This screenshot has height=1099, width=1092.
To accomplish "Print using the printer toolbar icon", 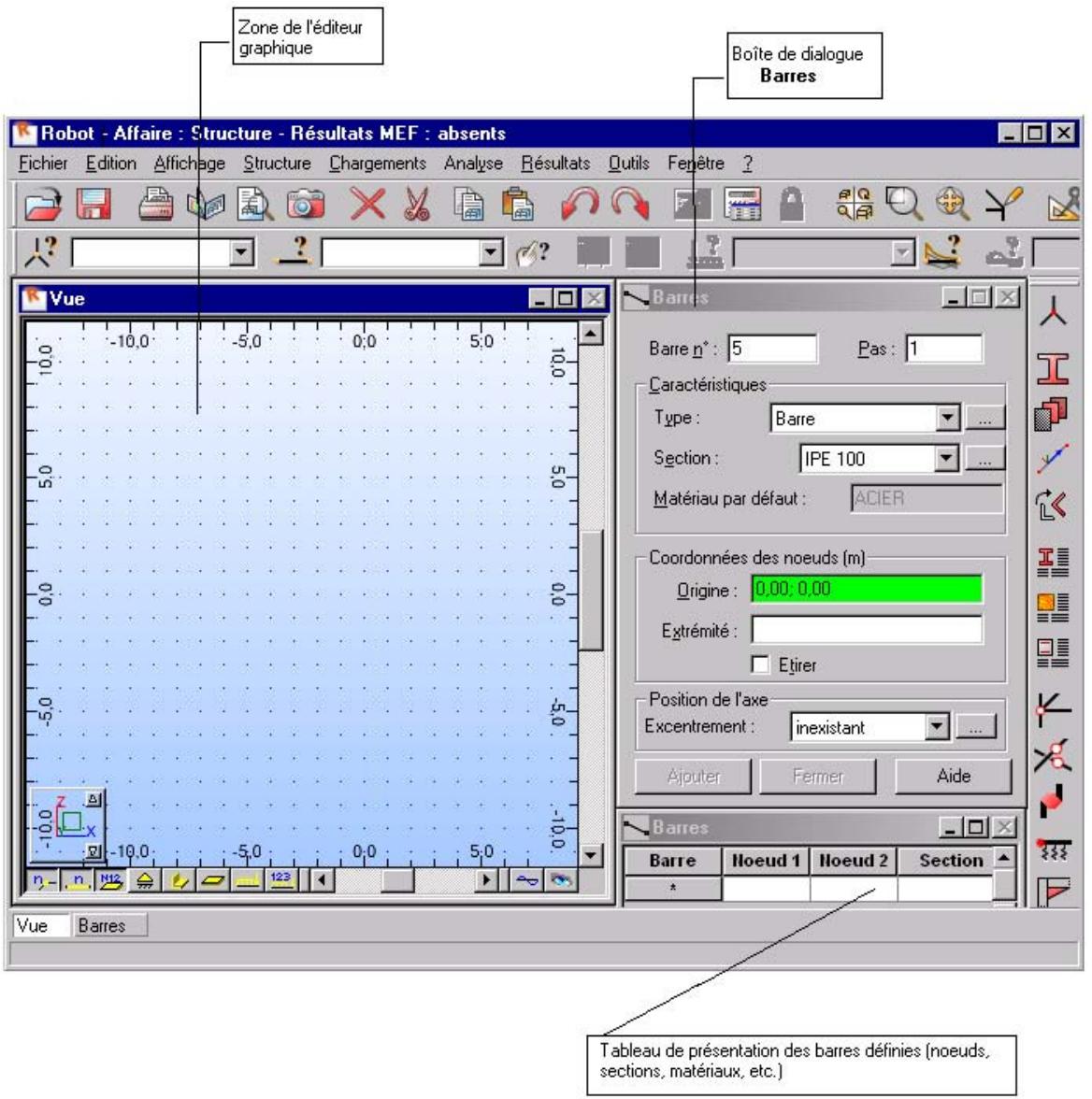I will coord(156,205).
